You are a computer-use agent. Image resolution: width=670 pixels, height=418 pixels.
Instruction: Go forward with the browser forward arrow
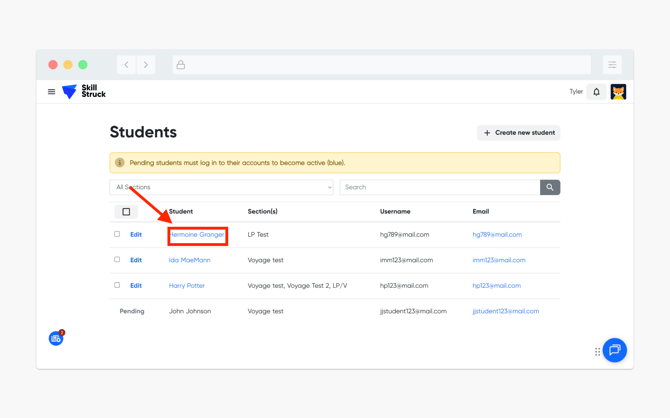click(x=146, y=65)
